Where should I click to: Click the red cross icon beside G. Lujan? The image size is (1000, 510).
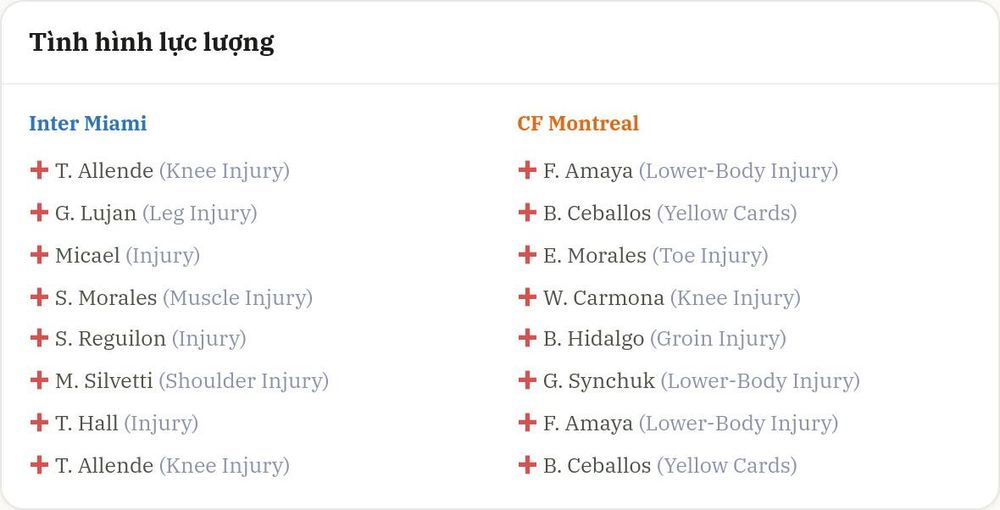[x=39, y=212]
